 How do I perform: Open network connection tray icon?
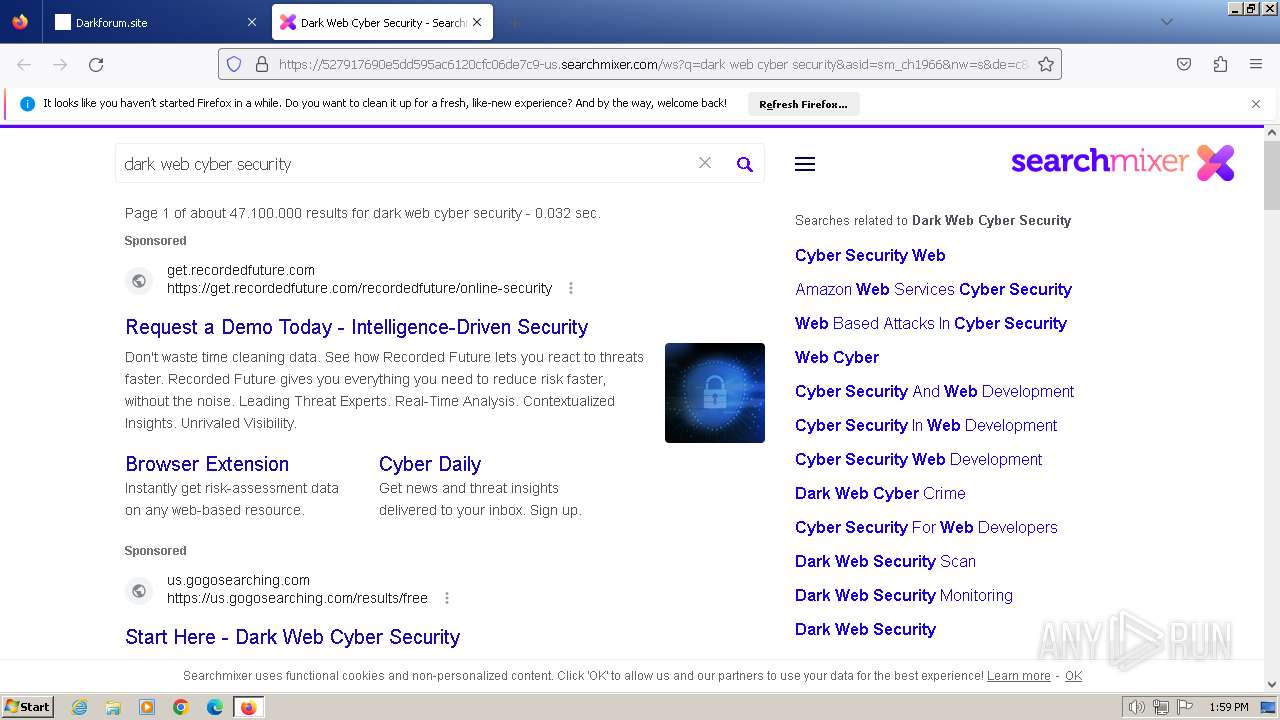1161,707
